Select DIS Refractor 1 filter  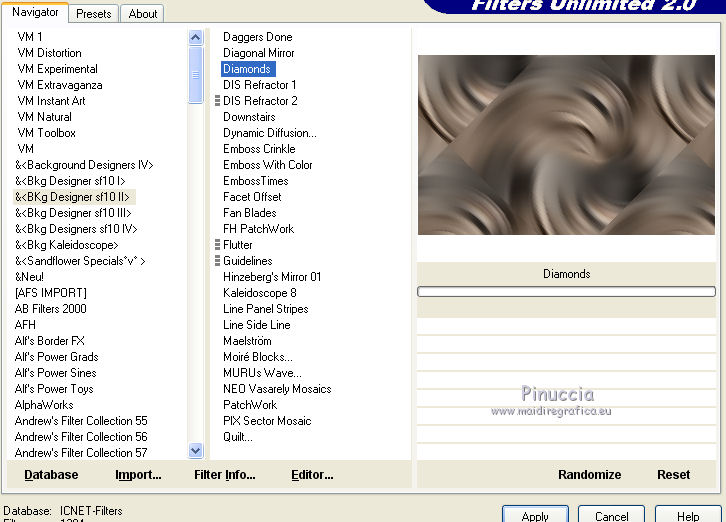tap(259, 85)
